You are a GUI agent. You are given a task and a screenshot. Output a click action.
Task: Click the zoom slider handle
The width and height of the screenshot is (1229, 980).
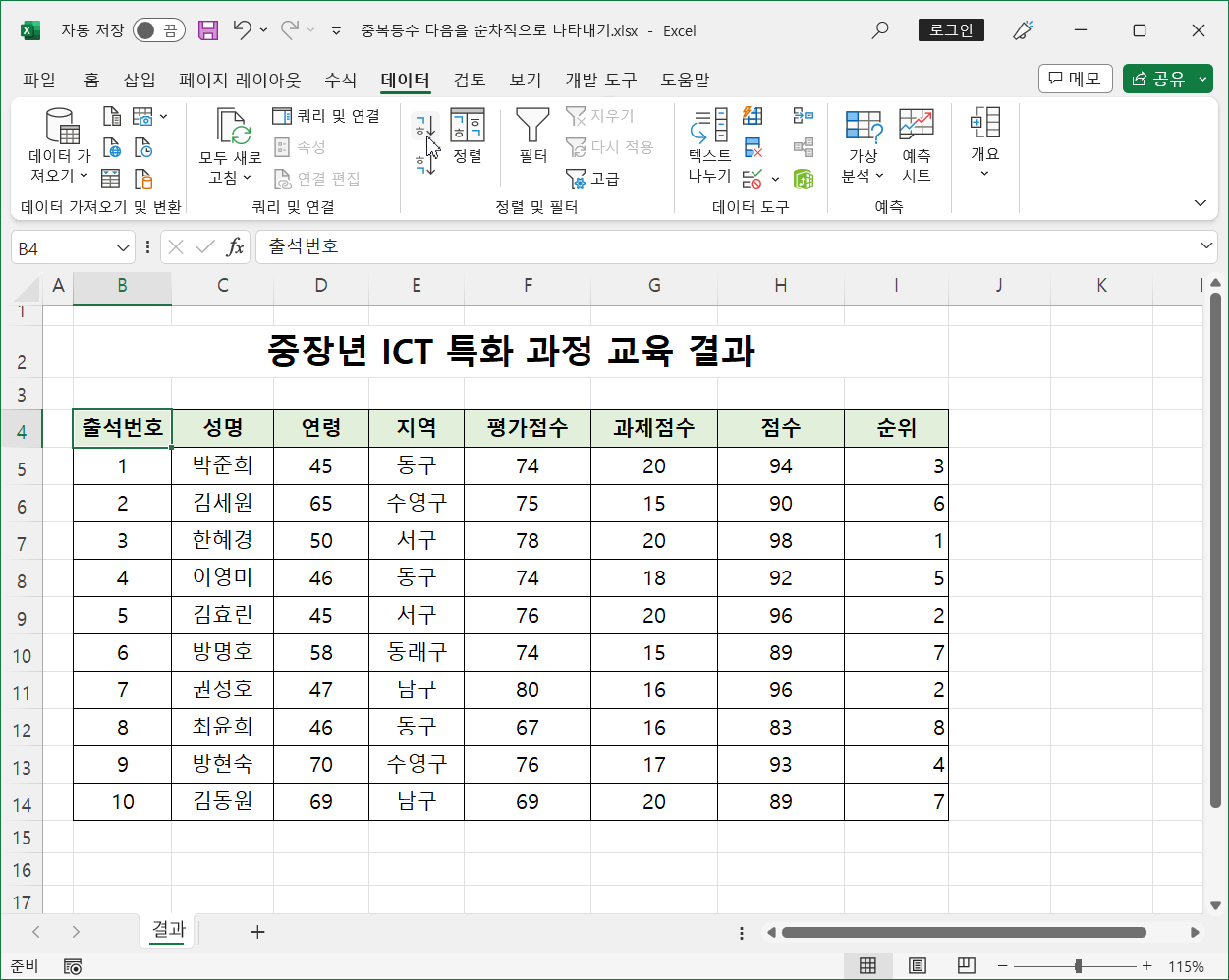pos(1078,966)
